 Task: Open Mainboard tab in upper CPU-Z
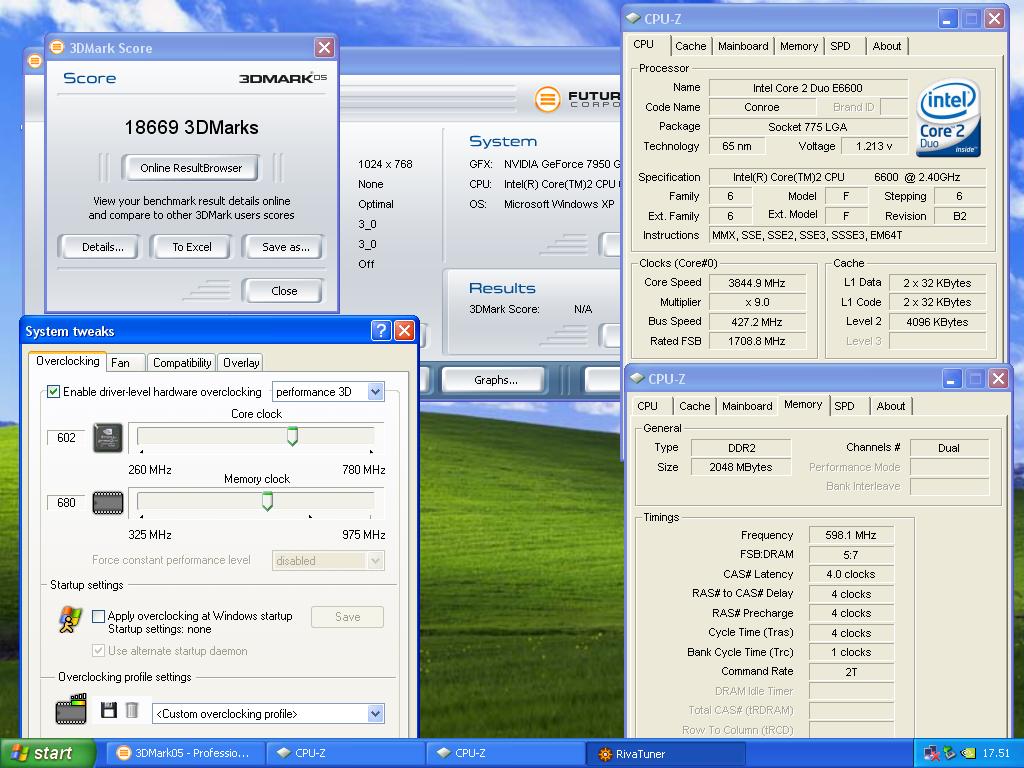pyautogui.click(x=743, y=46)
